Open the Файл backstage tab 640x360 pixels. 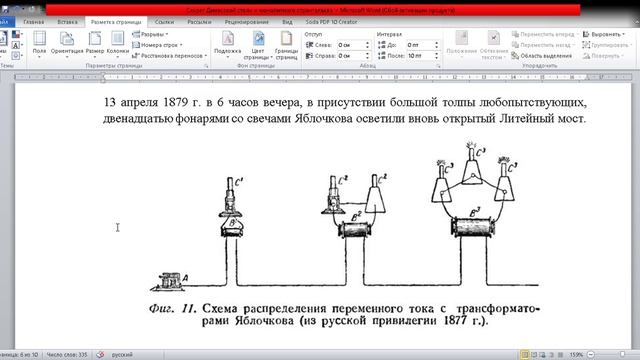(6, 22)
